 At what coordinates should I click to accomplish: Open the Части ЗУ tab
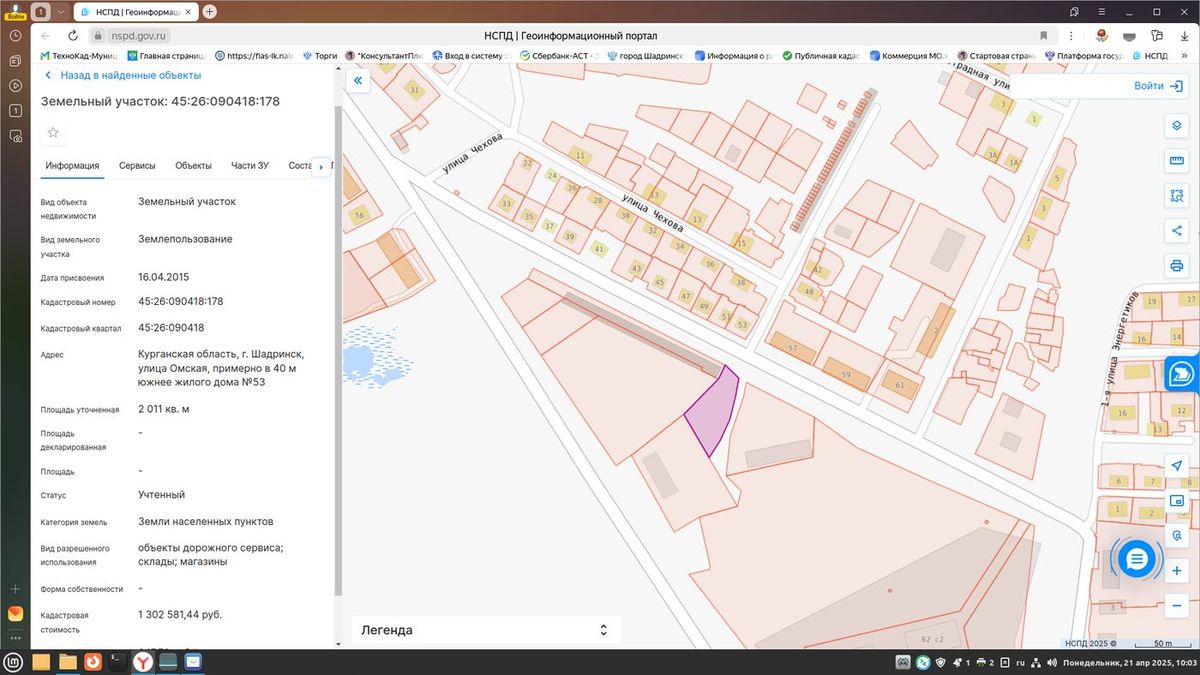click(250, 166)
